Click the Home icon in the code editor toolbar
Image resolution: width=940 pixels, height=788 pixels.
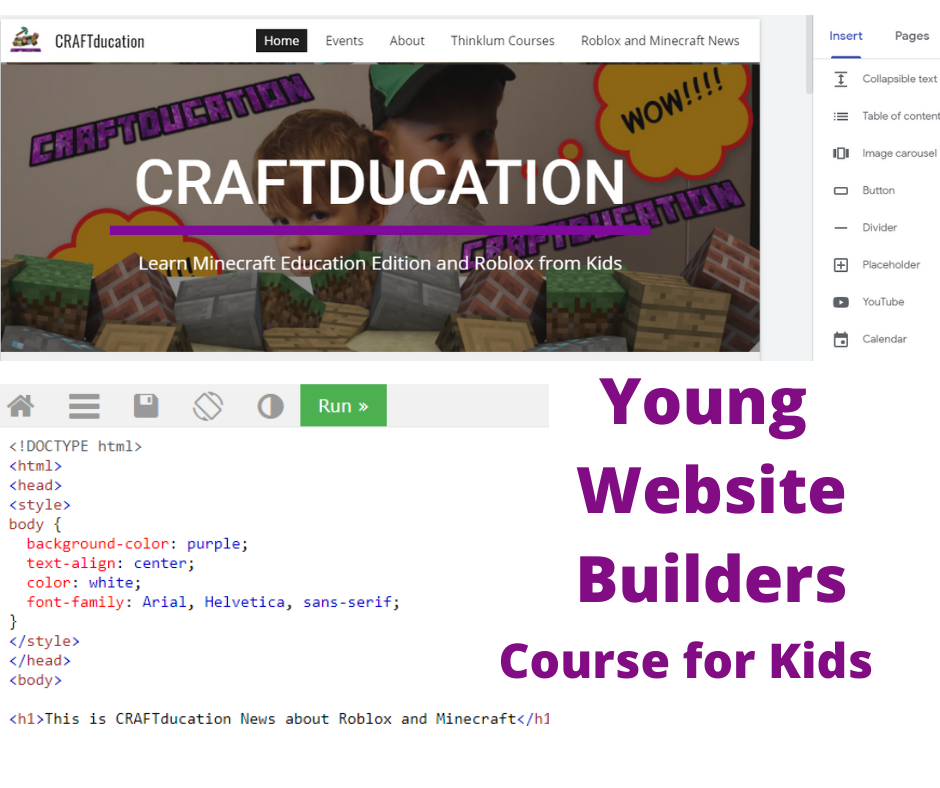[x=20, y=405]
